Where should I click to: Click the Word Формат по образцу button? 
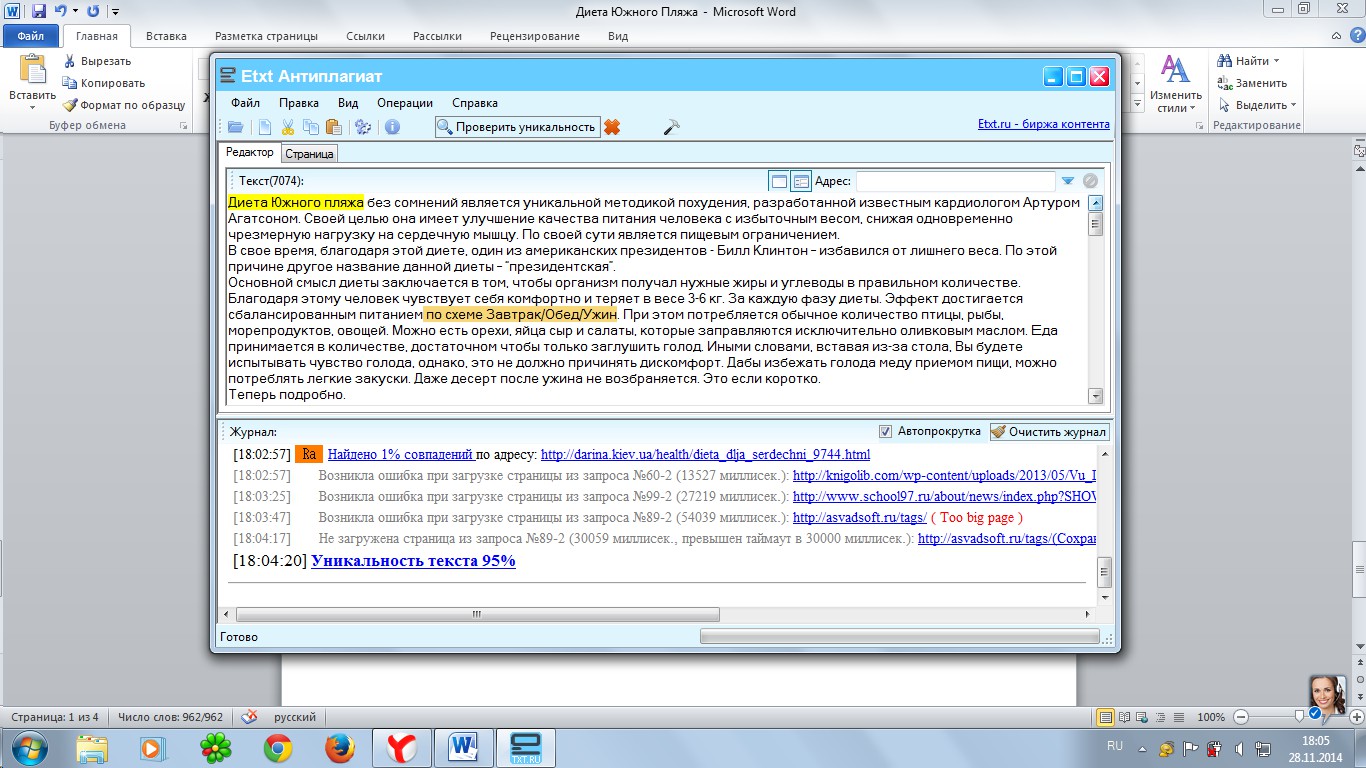(x=125, y=105)
